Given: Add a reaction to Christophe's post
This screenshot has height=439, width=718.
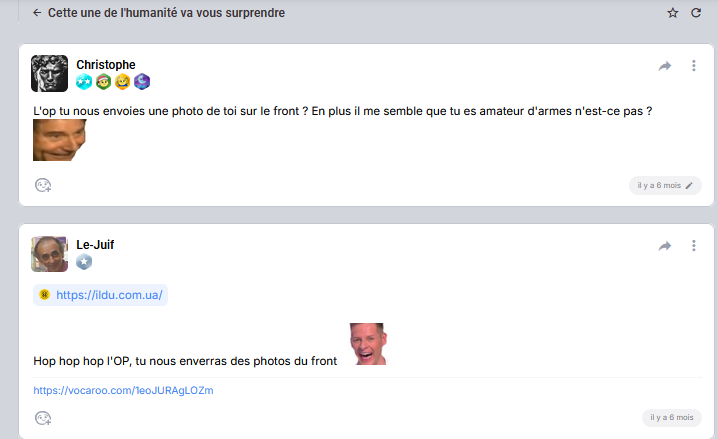Looking at the screenshot, I should (43, 185).
